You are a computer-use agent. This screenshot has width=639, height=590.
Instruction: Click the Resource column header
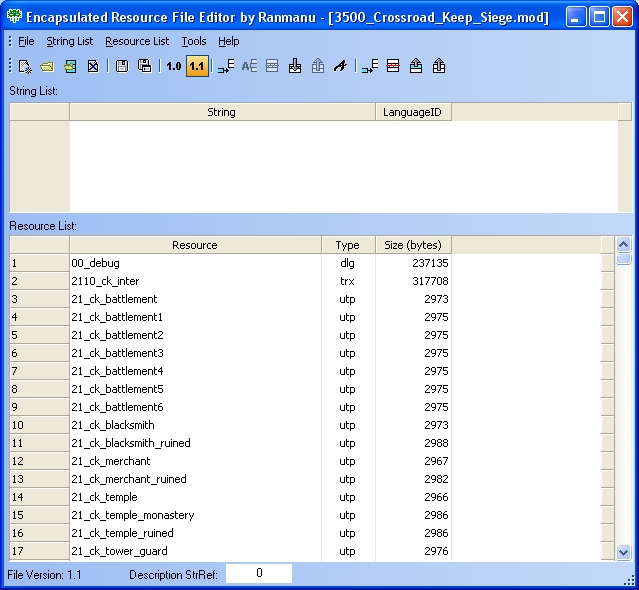pos(195,245)
